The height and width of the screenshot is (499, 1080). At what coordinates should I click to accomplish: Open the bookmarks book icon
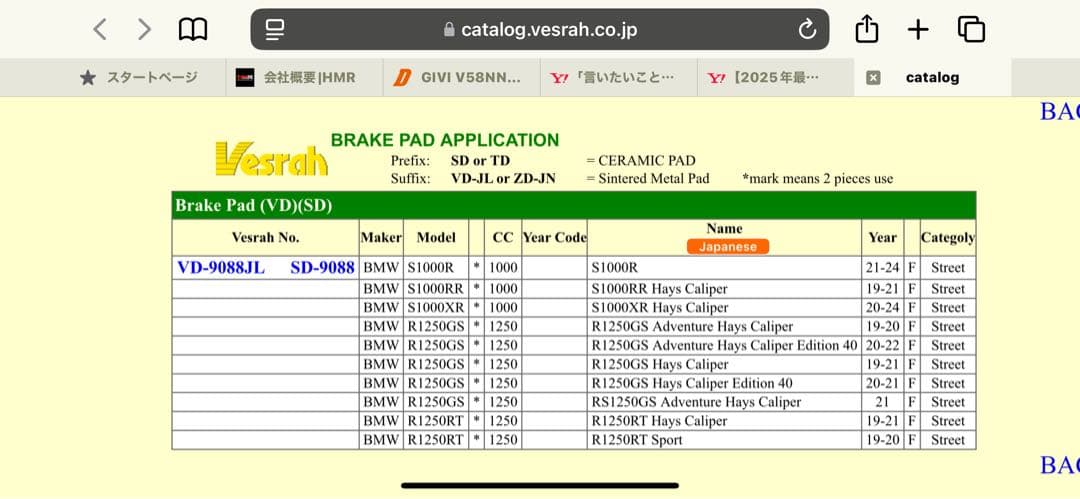click(x=192, y=29)
